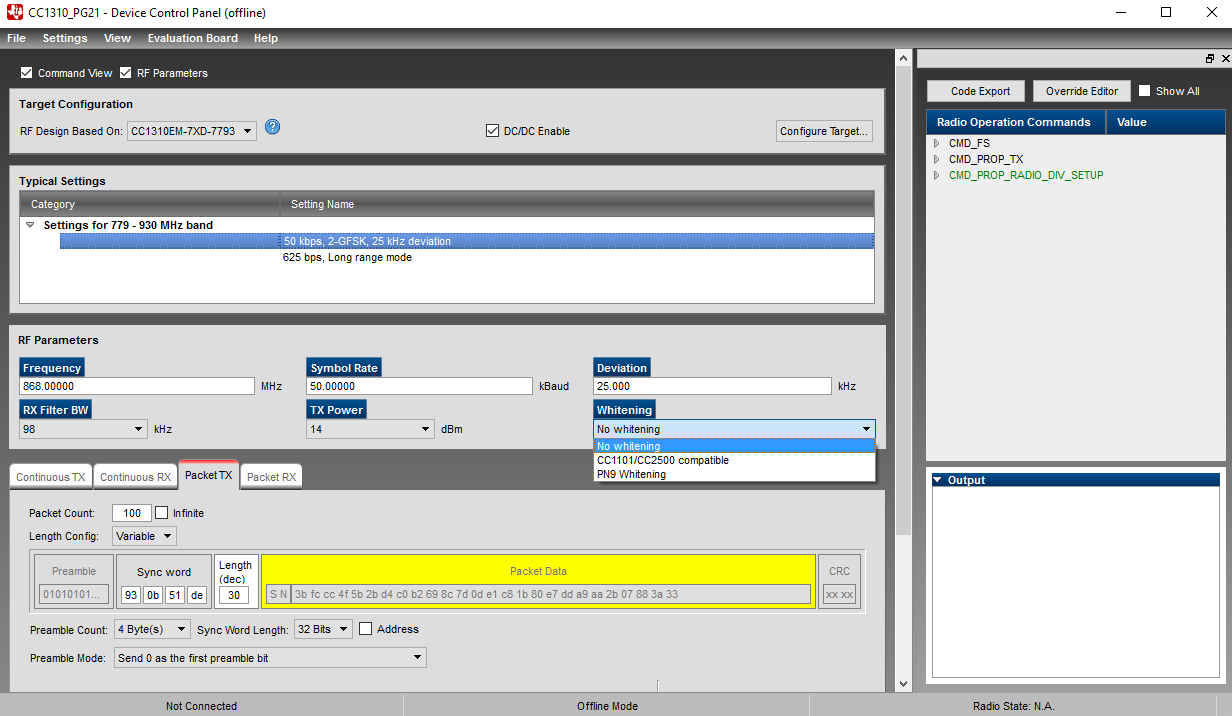Click sync word byte de
This screenshot has height=716, width=1232.
point(197,595)
